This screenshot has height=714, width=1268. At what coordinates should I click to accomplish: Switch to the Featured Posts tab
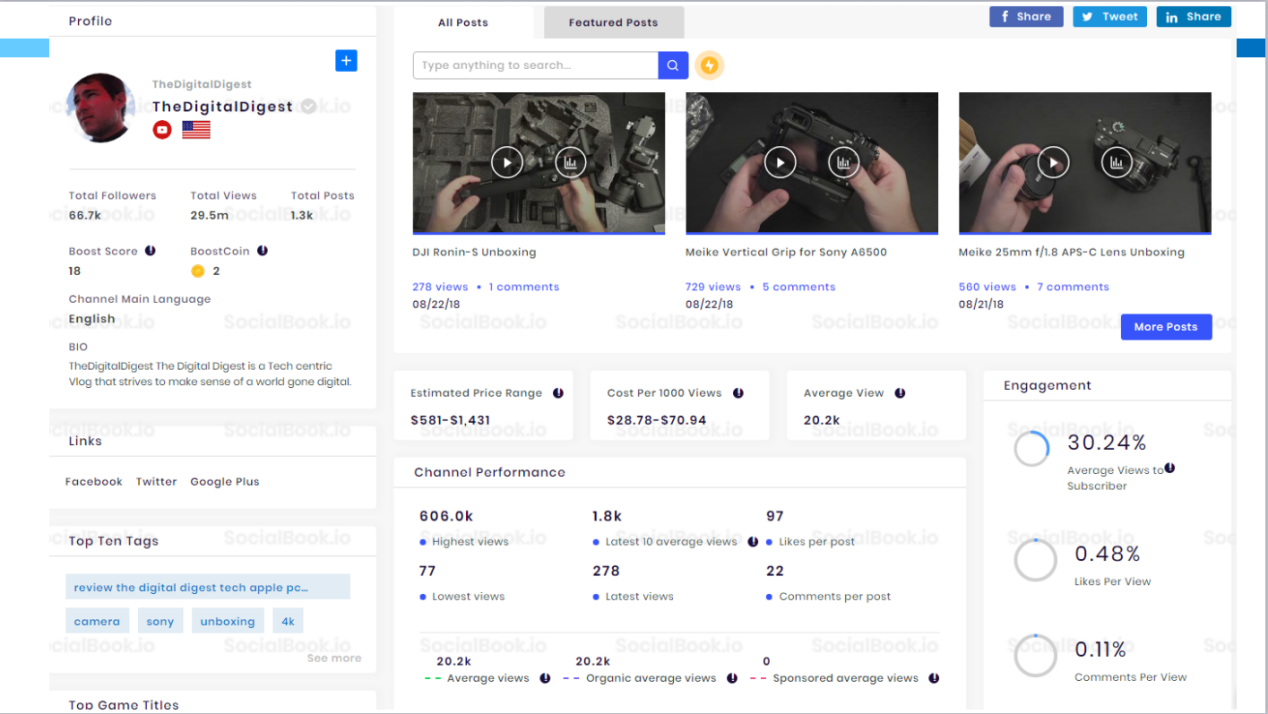[614, 22]
